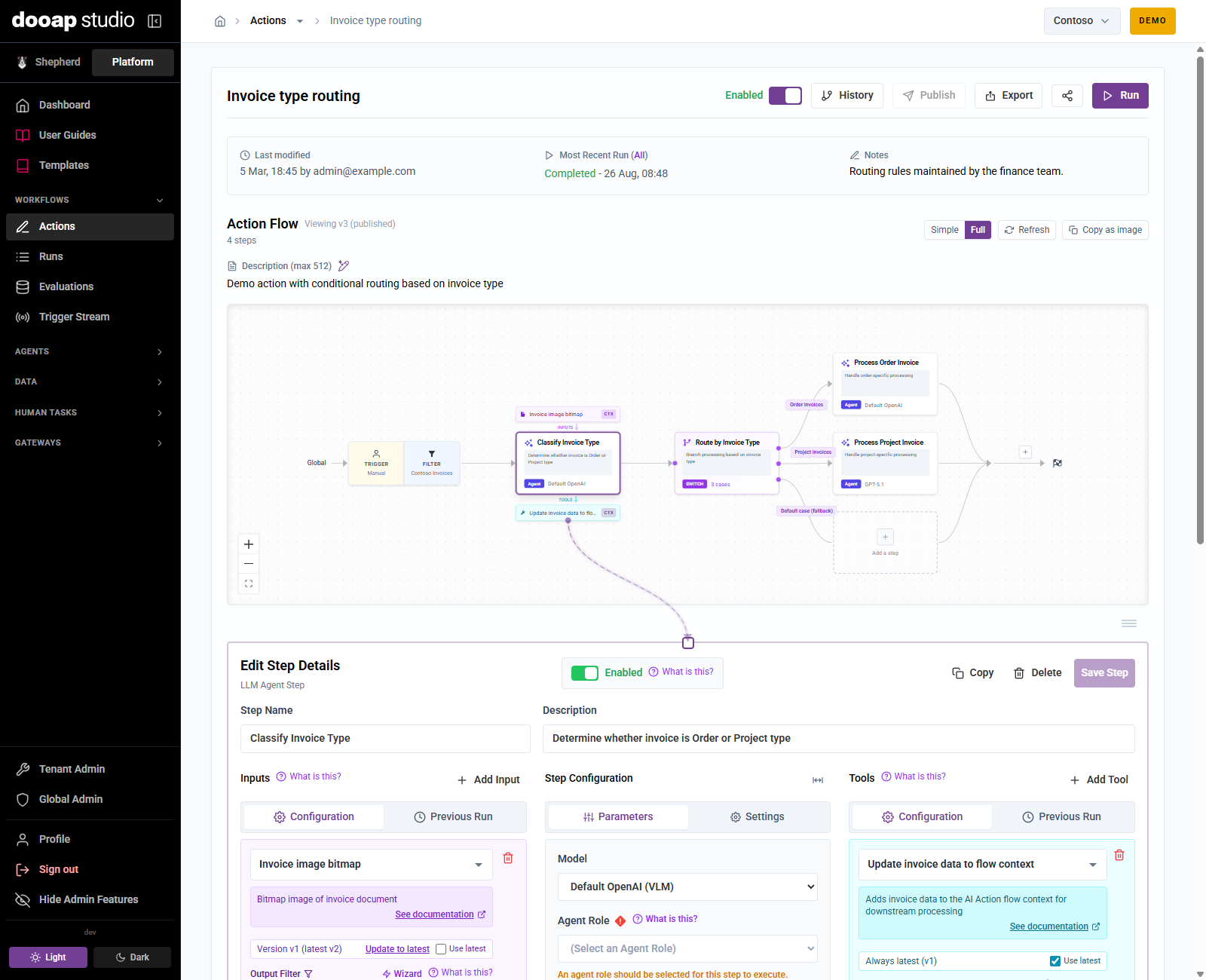The image size is (1206, 980).
Task: Open the Model dropdown
Action: tap(687, 887)
